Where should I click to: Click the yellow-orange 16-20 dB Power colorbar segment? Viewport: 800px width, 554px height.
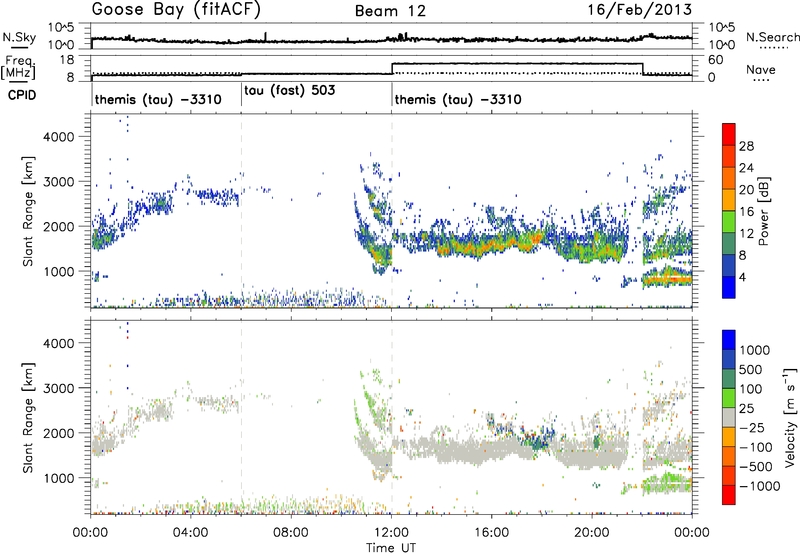coord(729,199)
